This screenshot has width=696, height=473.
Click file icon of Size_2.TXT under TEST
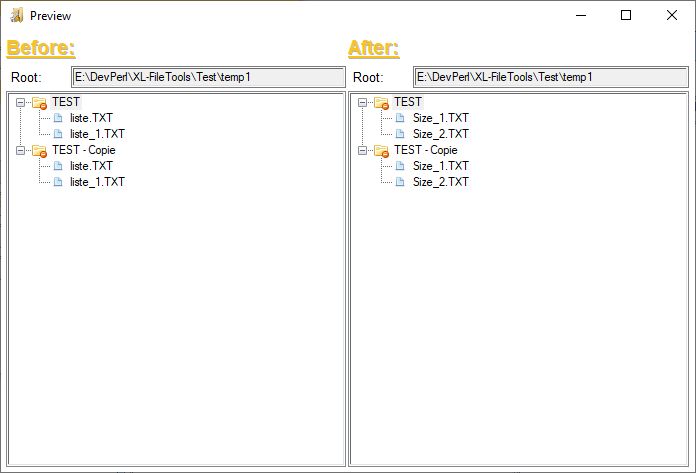point(400,134)
